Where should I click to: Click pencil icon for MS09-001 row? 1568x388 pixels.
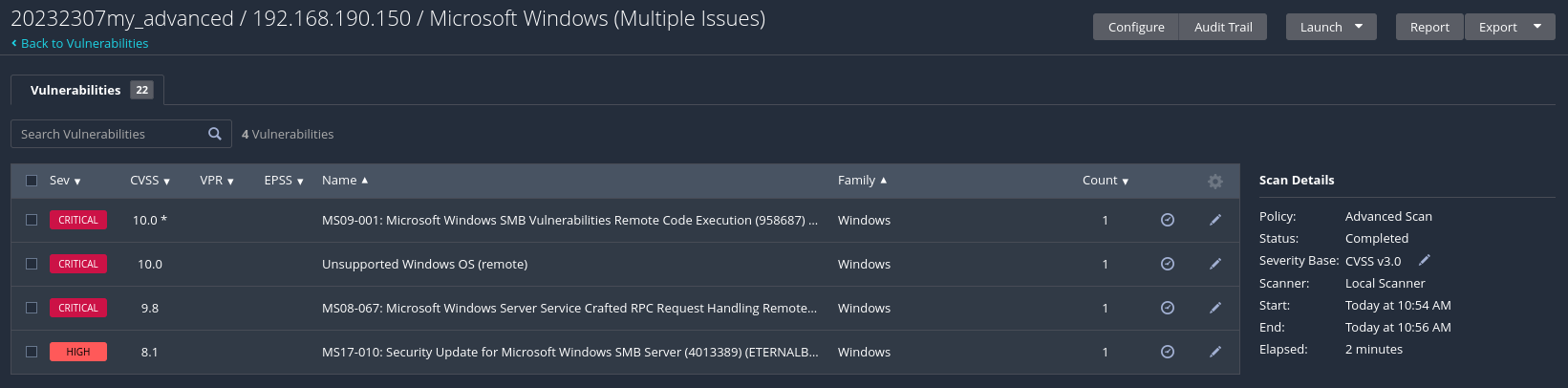pyautogui.click(x=1215, y=220)
